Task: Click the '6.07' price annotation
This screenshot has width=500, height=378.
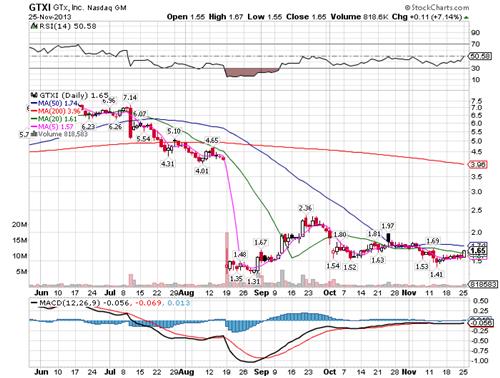Action: pyautogui.click(x=139, y=114)
